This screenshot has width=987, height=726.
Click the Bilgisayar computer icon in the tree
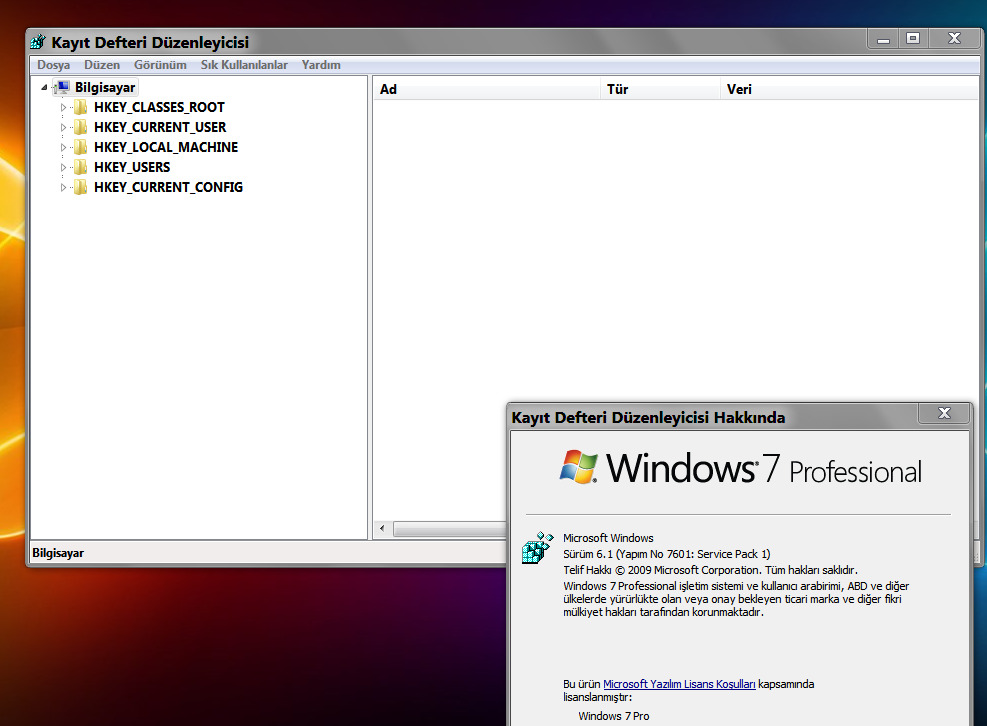pos(62,88)
